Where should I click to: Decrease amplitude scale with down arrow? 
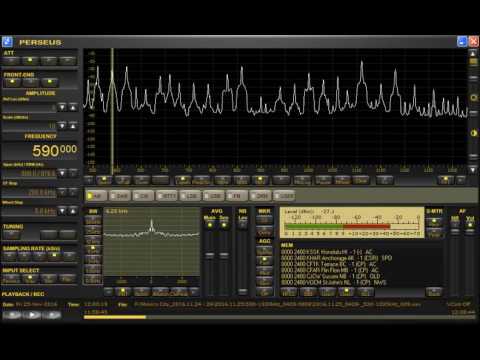(62, 126)
